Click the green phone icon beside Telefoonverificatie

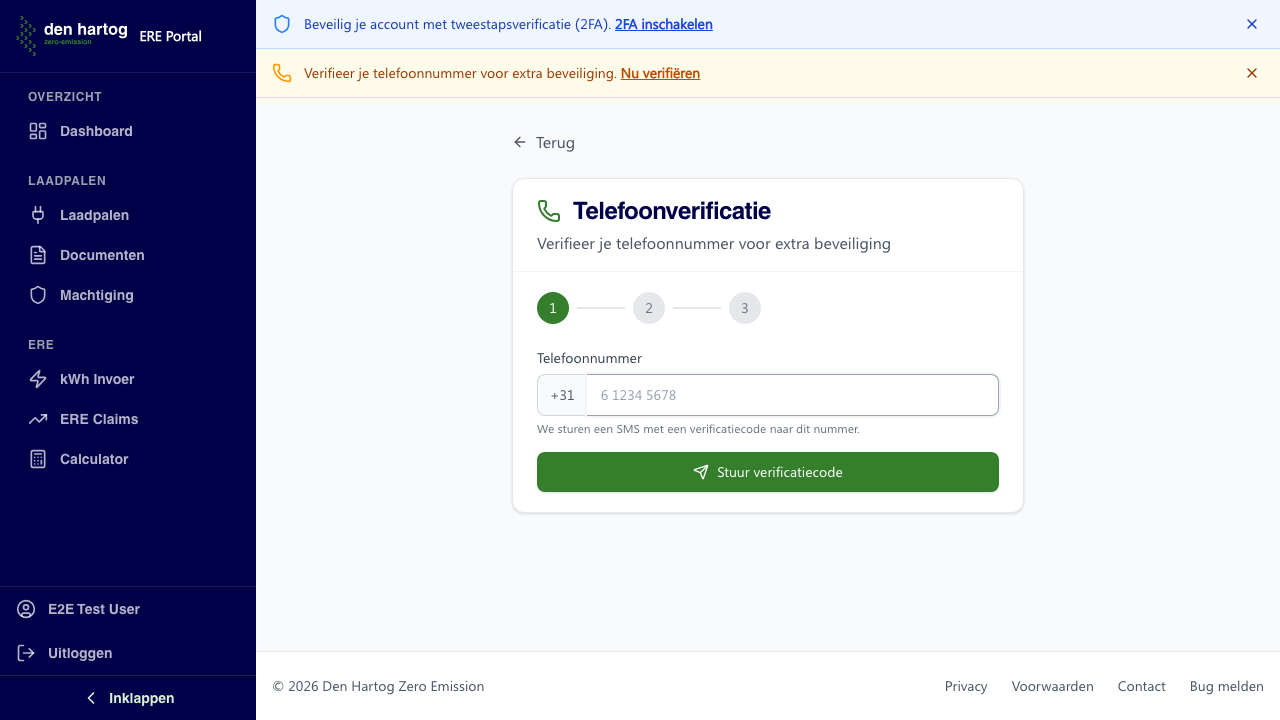pyautogui.click(x=549, y=211)
